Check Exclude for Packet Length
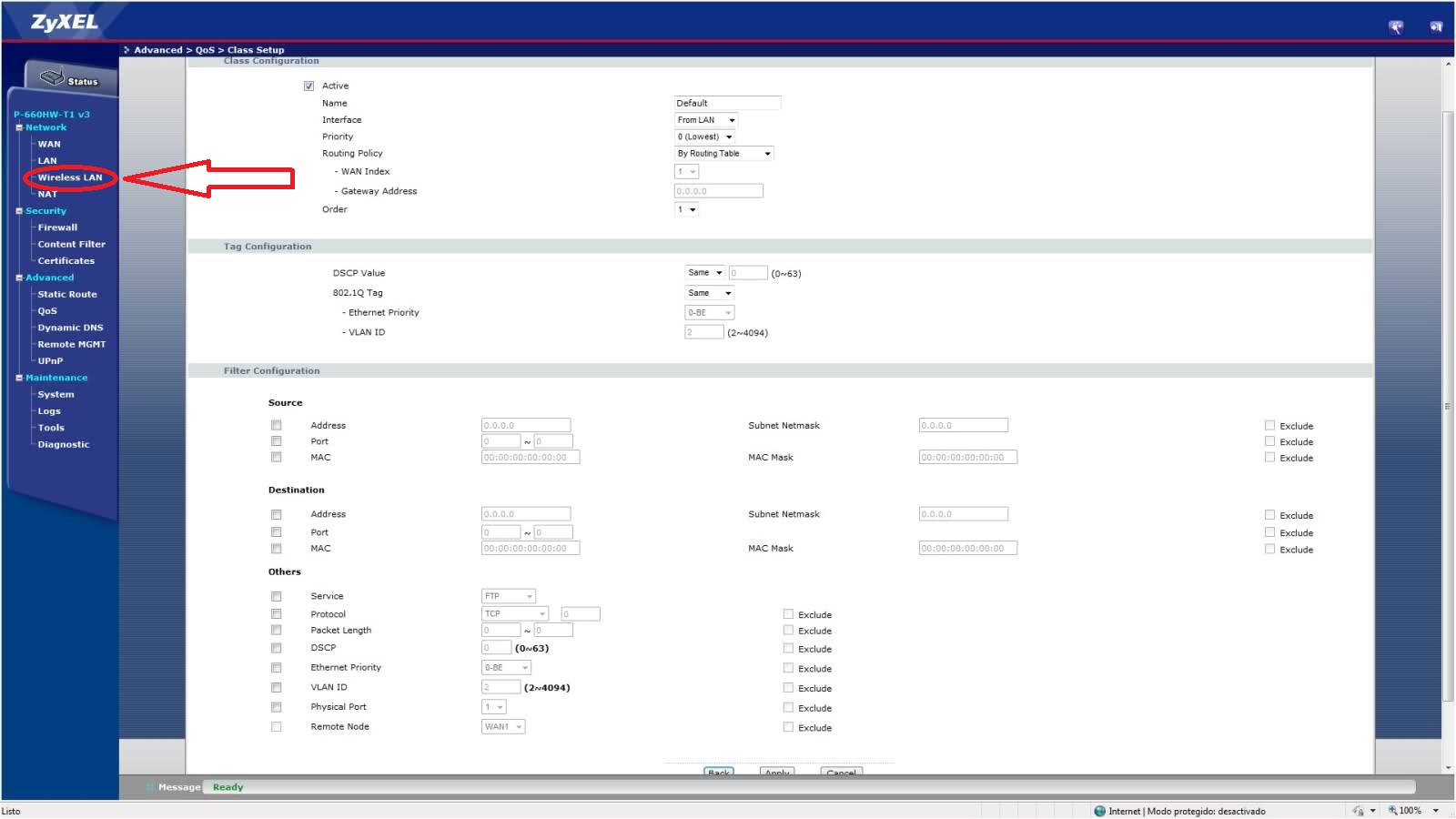1456x819 pixels. [789, 630]
